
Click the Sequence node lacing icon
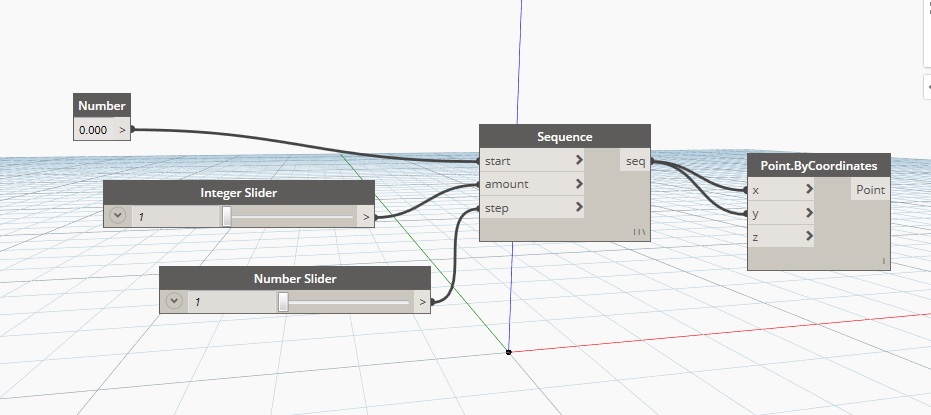641,232
